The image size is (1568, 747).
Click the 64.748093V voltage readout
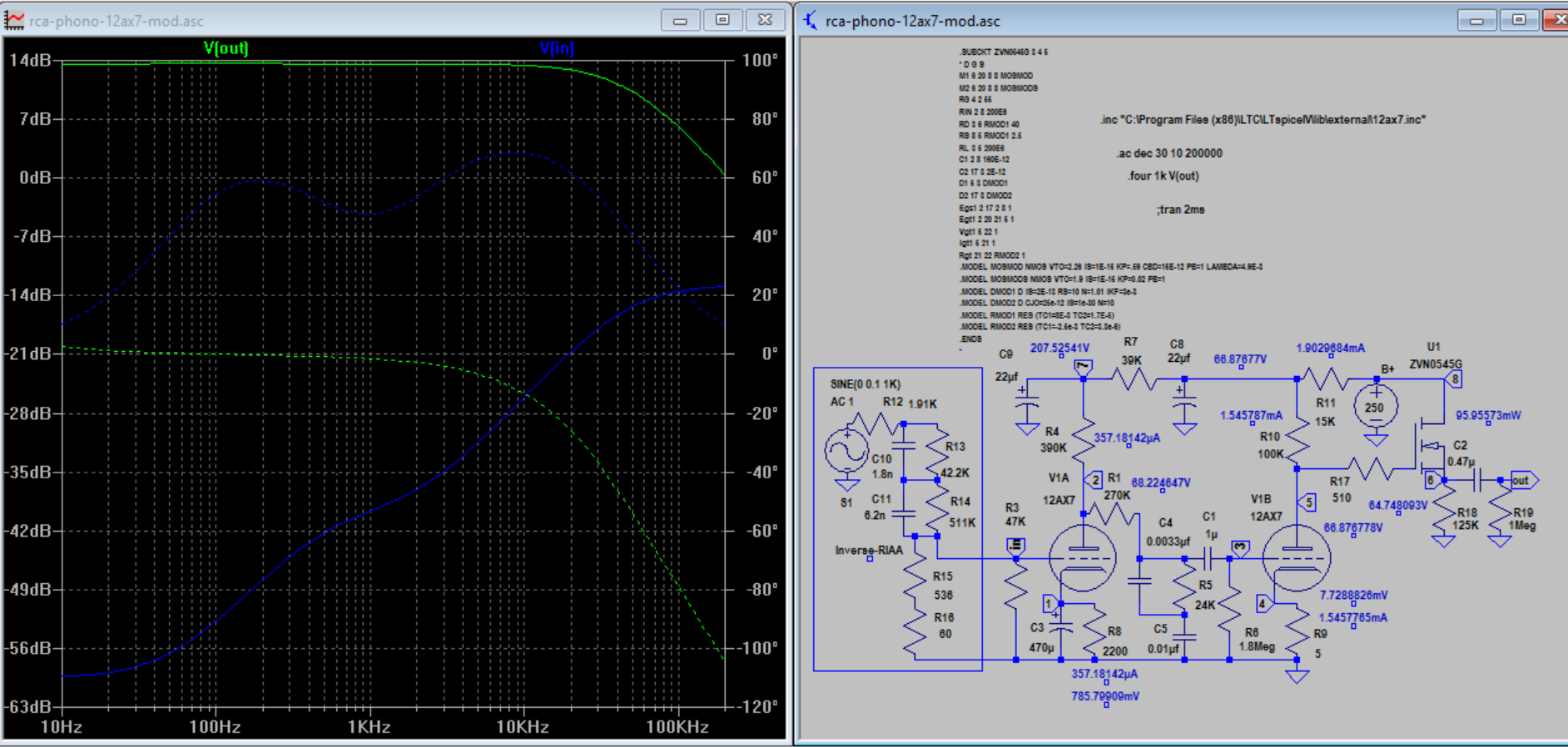(1397, 505)
